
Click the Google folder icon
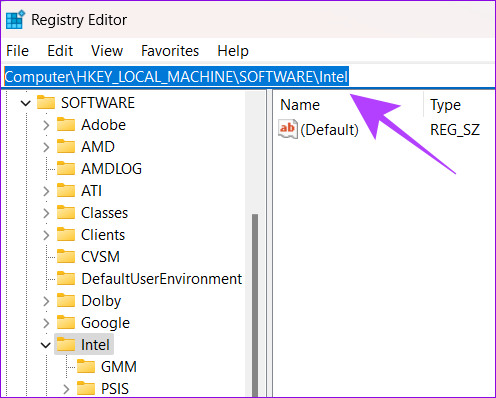point(66,322)
